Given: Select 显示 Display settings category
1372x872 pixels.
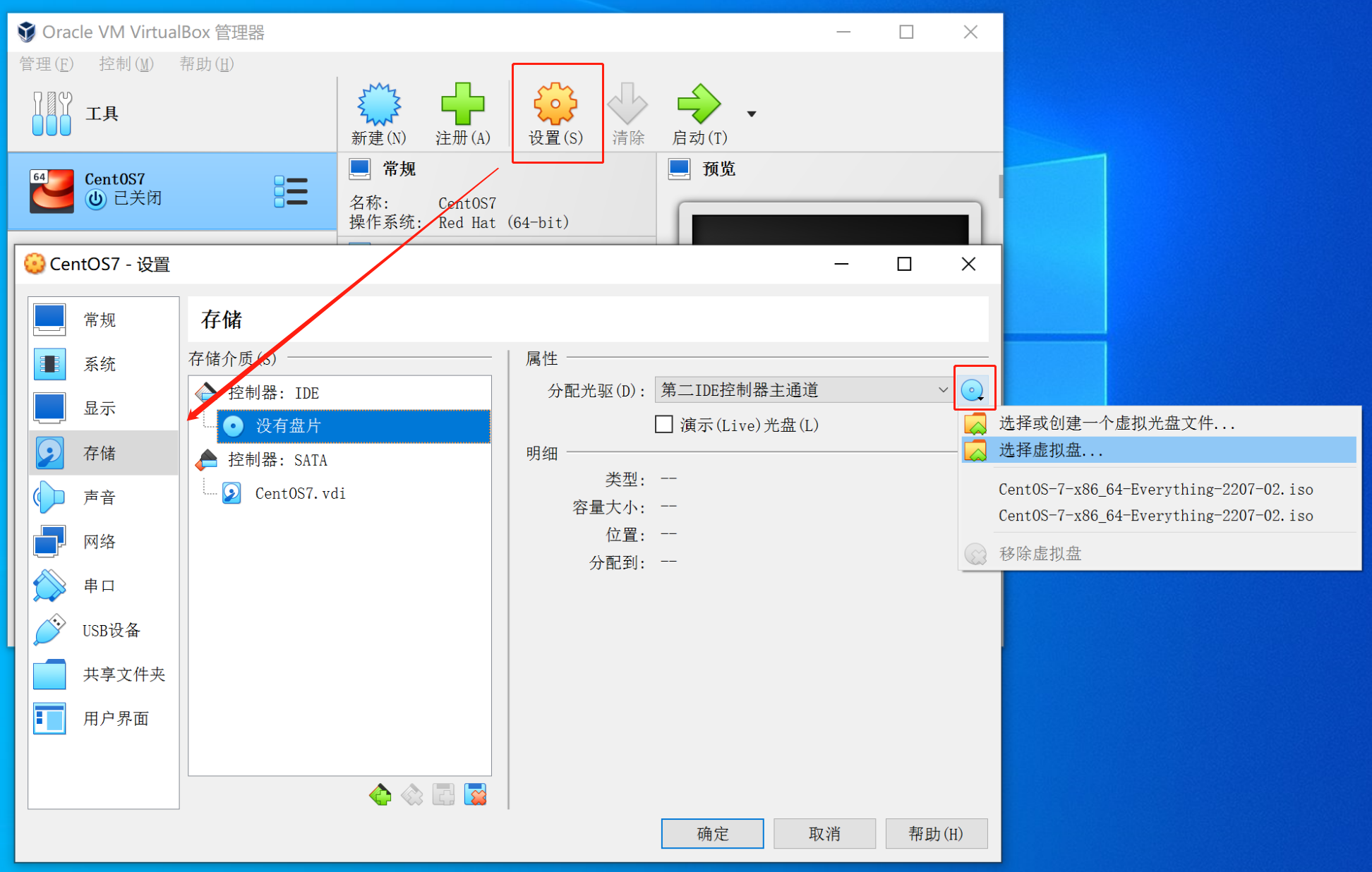Looking at the screenshot, I should point(104,408).
